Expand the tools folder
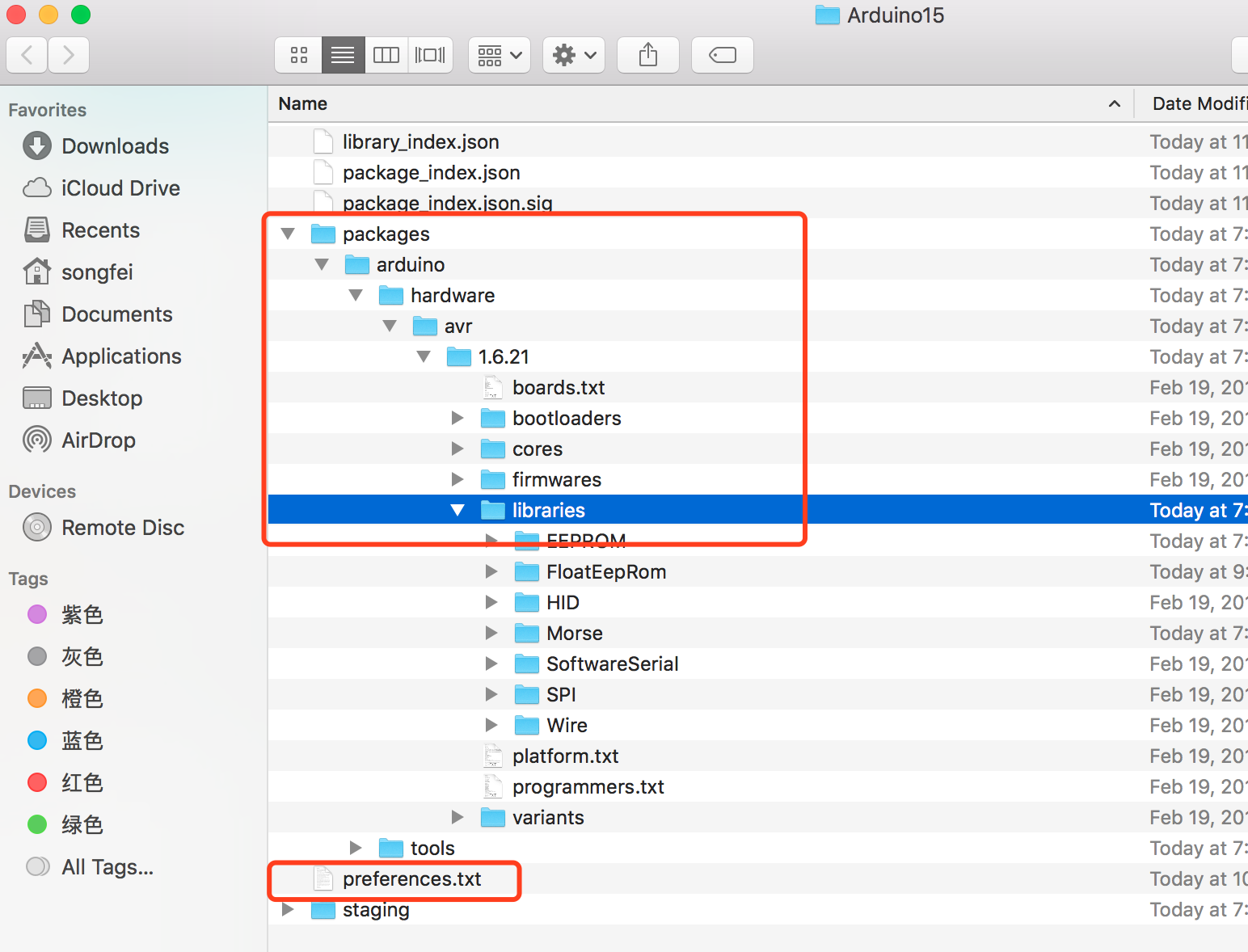This screenshot has width=1248, height=952. pyautogui.click(x=356, y=848)
